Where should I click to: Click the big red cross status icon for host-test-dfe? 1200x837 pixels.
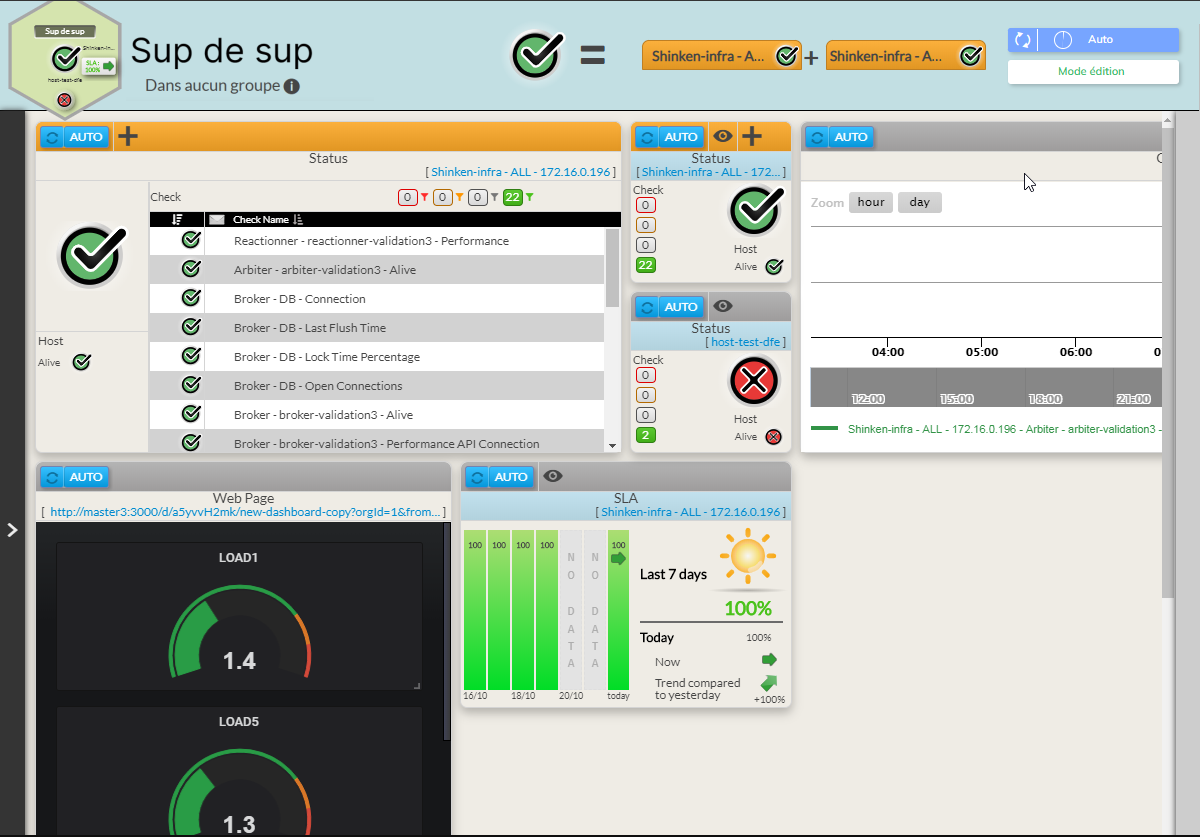[755, 381]
